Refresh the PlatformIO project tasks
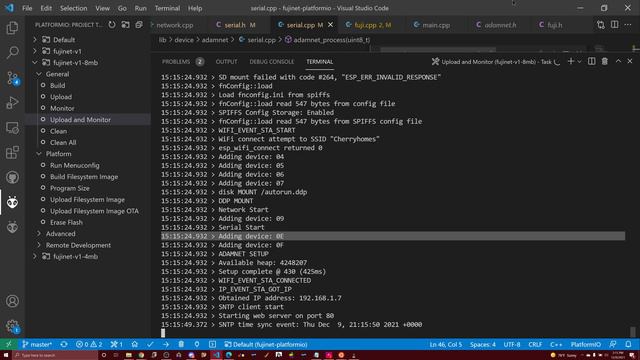 pos(112,25)
